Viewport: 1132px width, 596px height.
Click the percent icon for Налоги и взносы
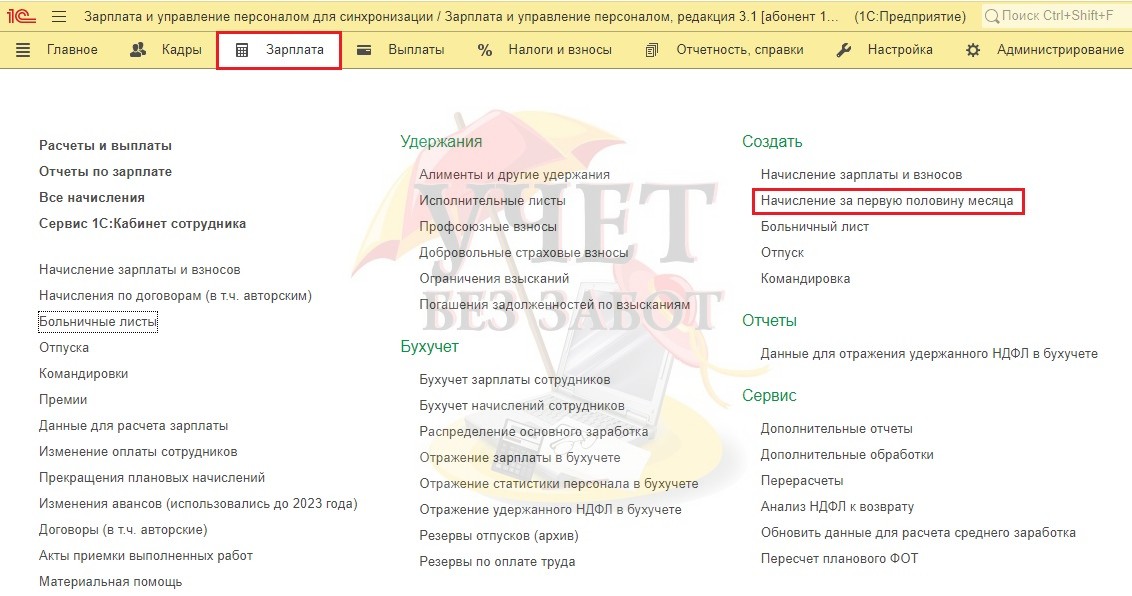tap(484, 50)
